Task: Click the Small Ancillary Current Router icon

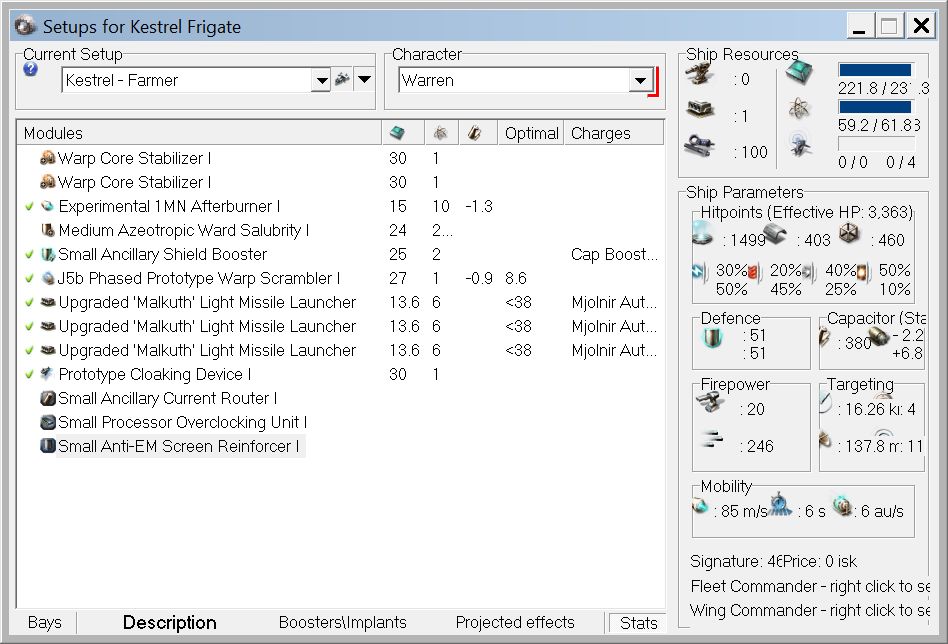Action: [47, 398]
